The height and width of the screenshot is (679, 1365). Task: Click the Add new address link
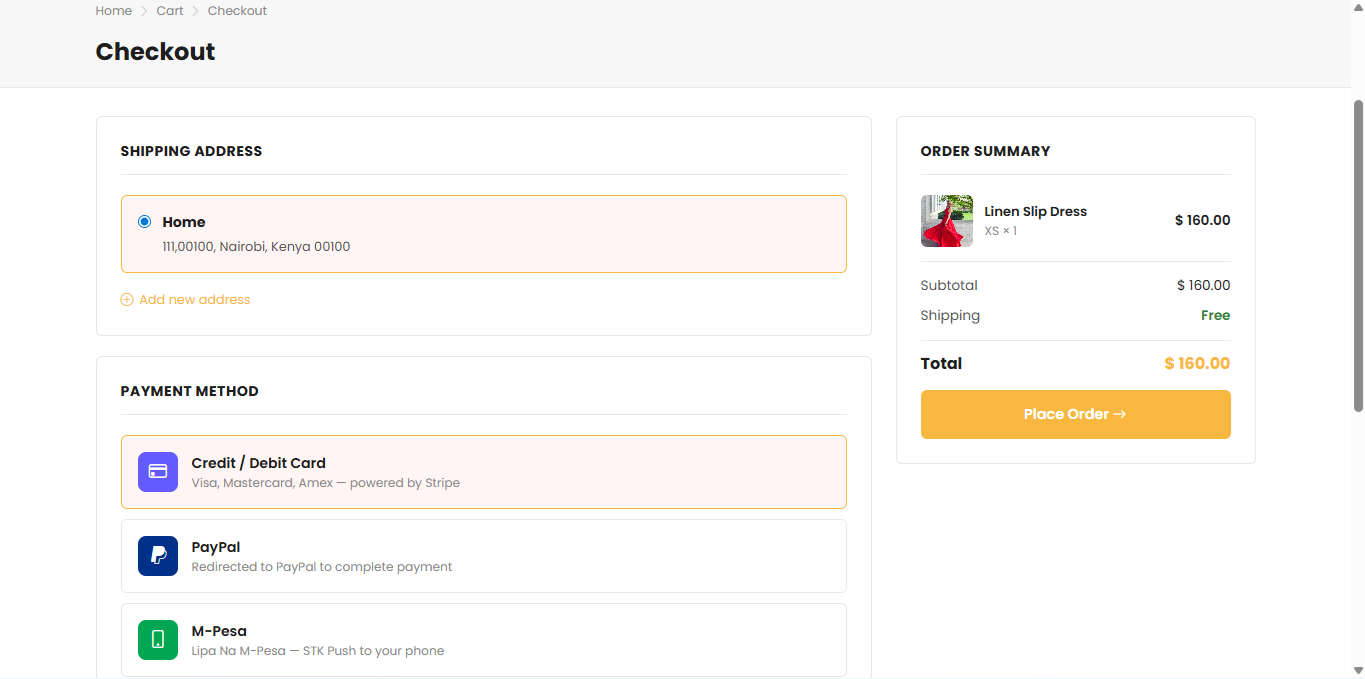pyautogui.click(x=195, y=300)
